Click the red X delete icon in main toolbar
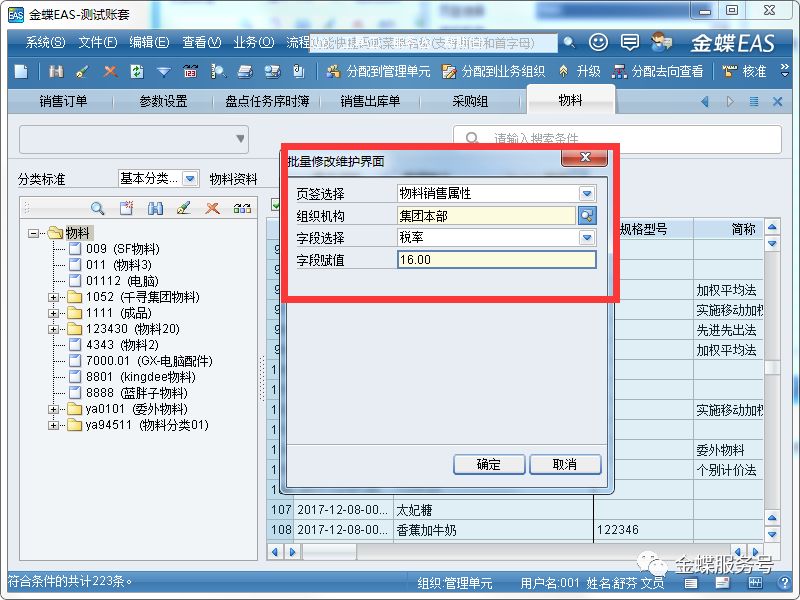The image size is (800, 600). click(x=110, y=71)
